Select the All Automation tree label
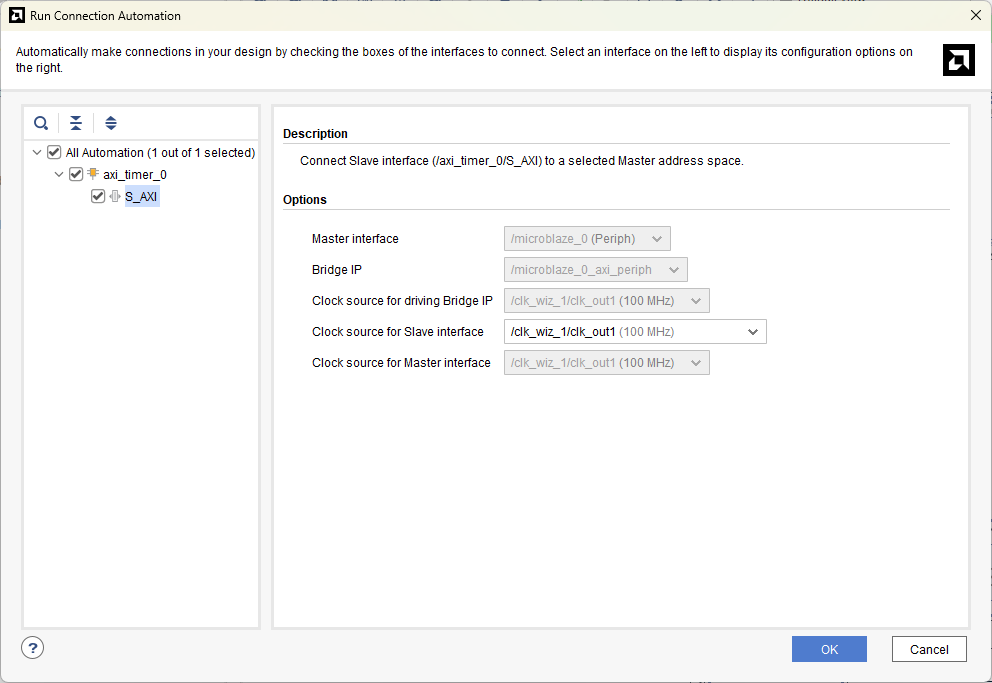The height and width of the screenshot is (683, 992). pyautogui.click(x=160, y=152)
